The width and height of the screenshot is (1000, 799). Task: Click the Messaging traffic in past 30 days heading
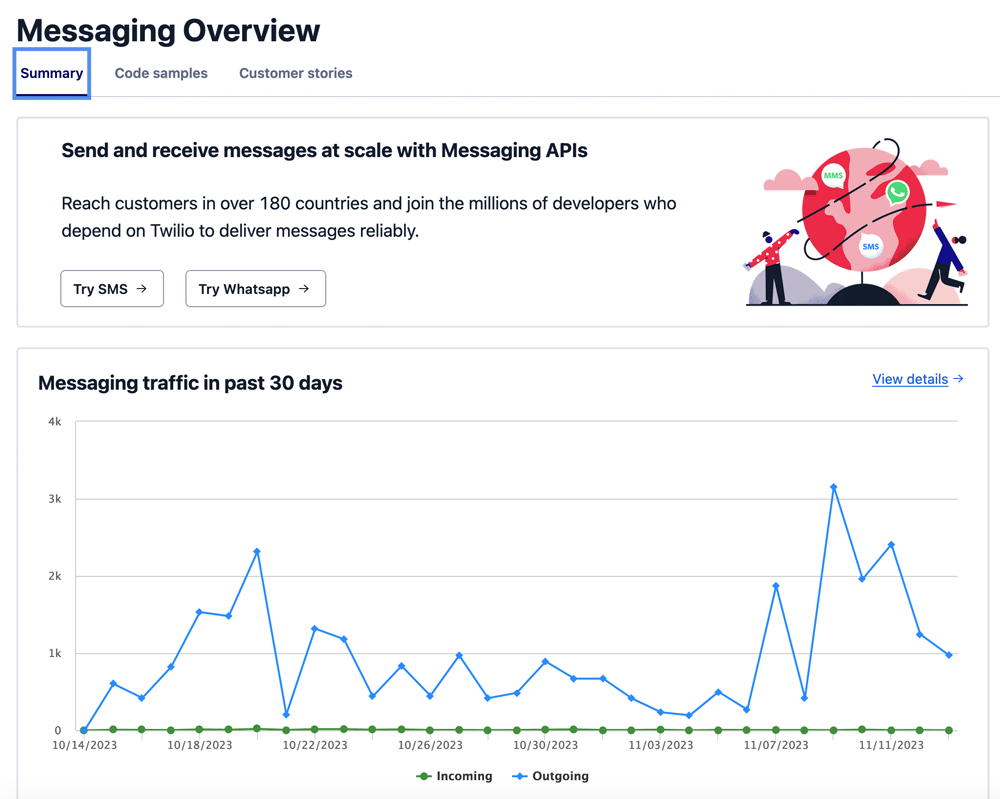point(191,383)
